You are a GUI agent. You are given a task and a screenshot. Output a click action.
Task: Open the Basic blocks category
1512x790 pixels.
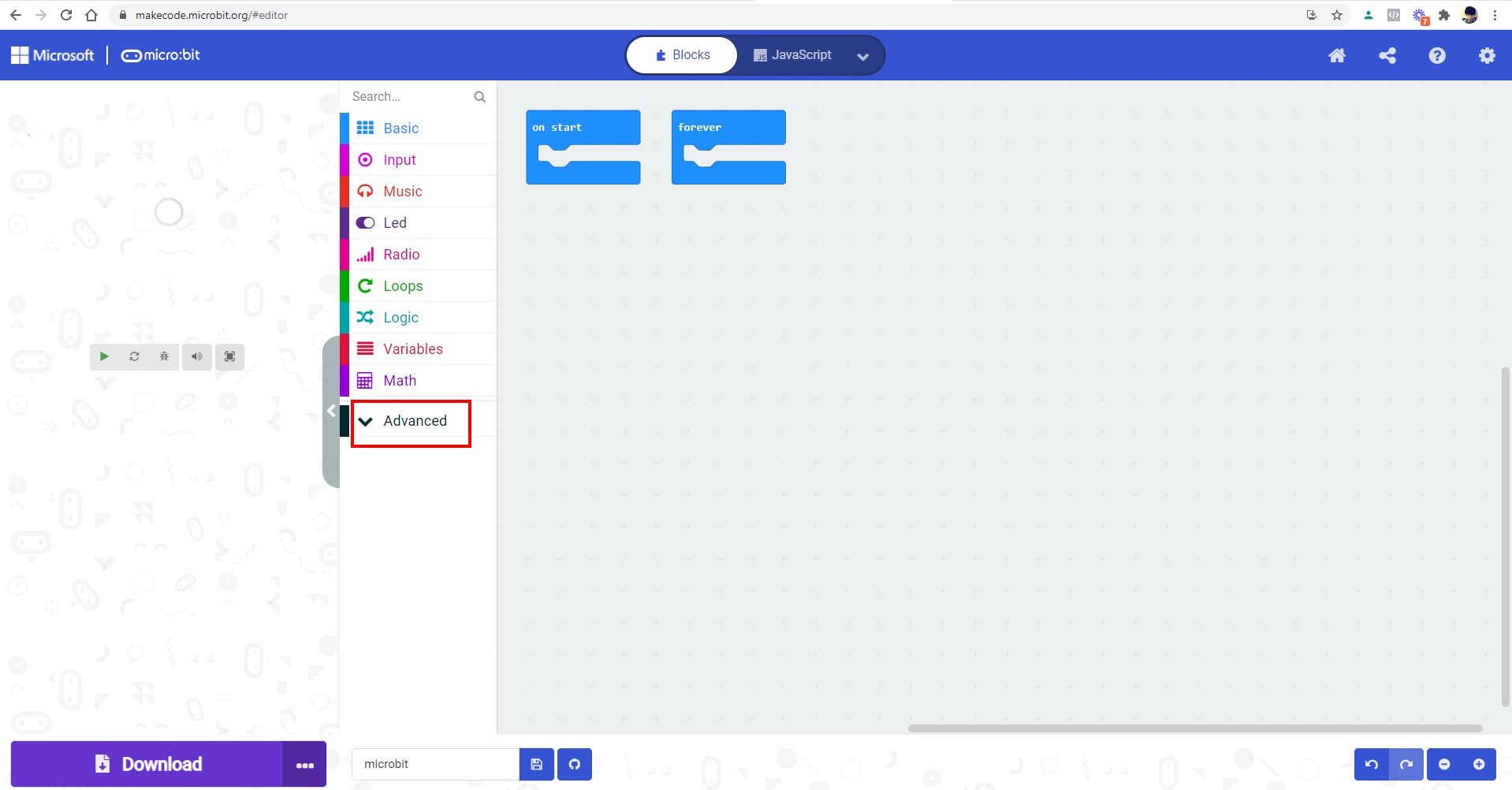point(400,129)
